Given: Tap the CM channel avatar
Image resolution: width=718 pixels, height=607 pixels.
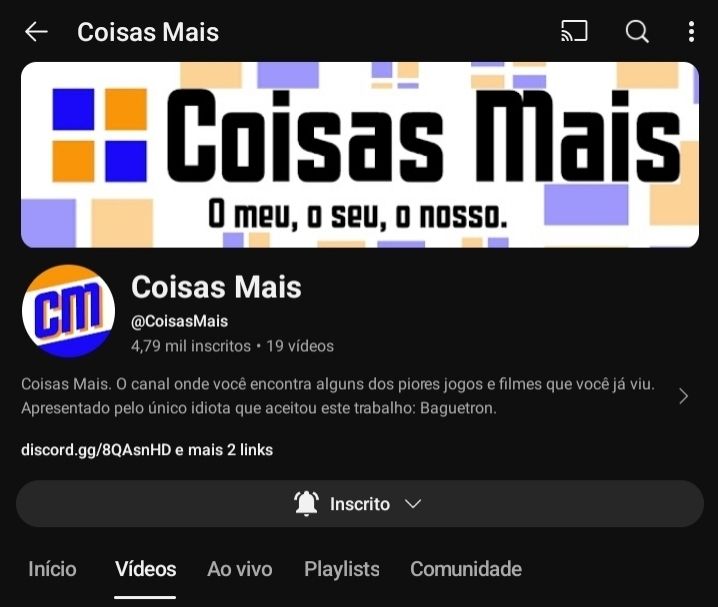Looking at the screenshot, I should click(x=68, y=311).
